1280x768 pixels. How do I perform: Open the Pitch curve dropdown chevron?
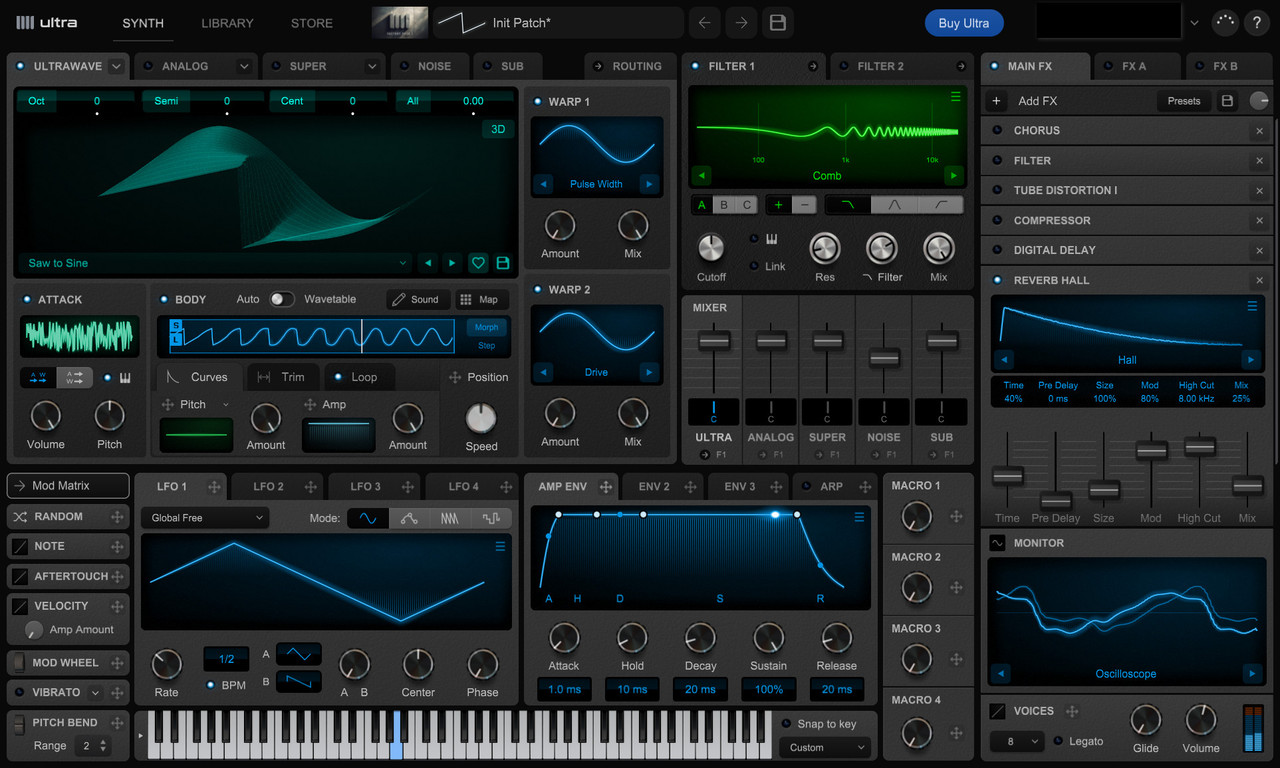[226, 404]
